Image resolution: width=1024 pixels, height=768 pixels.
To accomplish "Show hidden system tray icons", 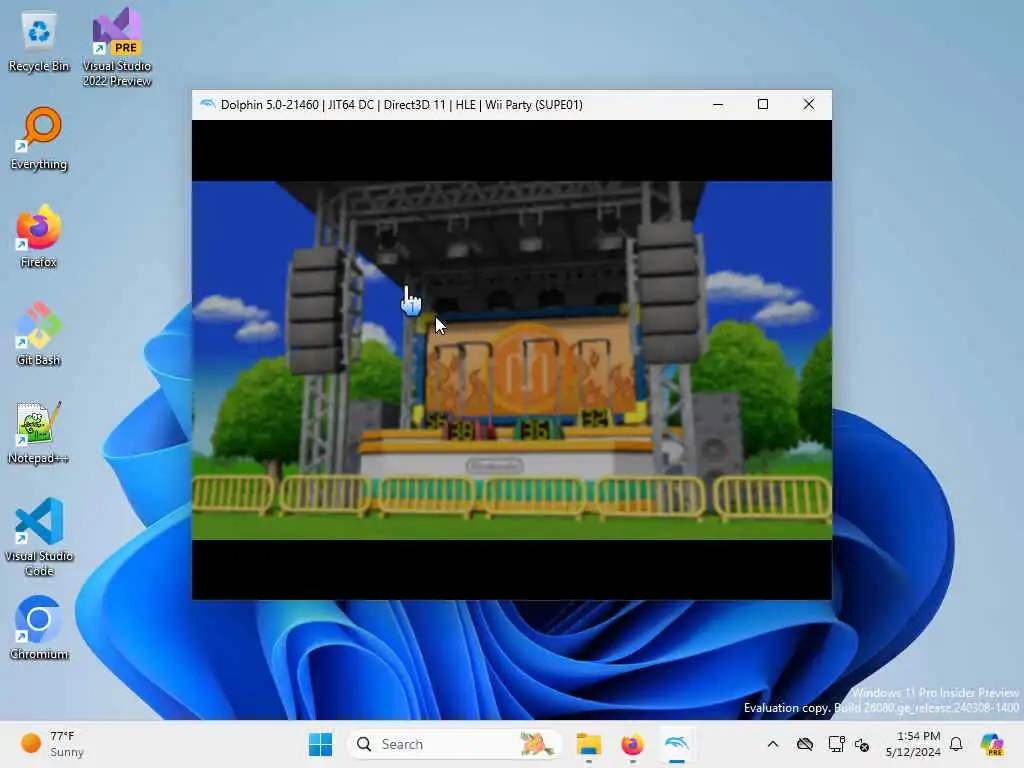I will pyautogui.click(x=773, y=744).
